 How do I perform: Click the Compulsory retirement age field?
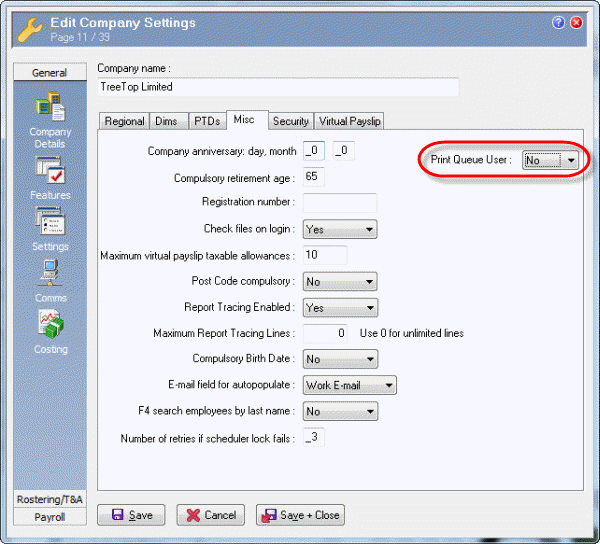tap(314, 176)
